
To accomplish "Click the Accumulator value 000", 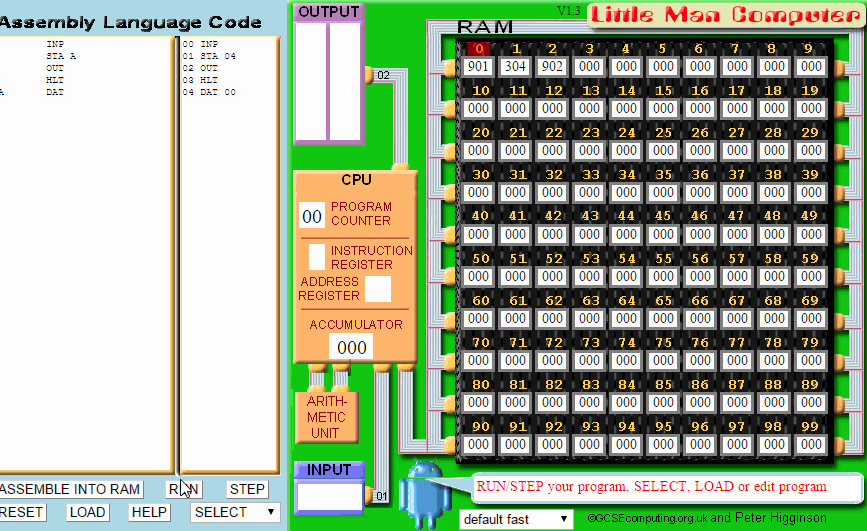I will coord(352,347).
